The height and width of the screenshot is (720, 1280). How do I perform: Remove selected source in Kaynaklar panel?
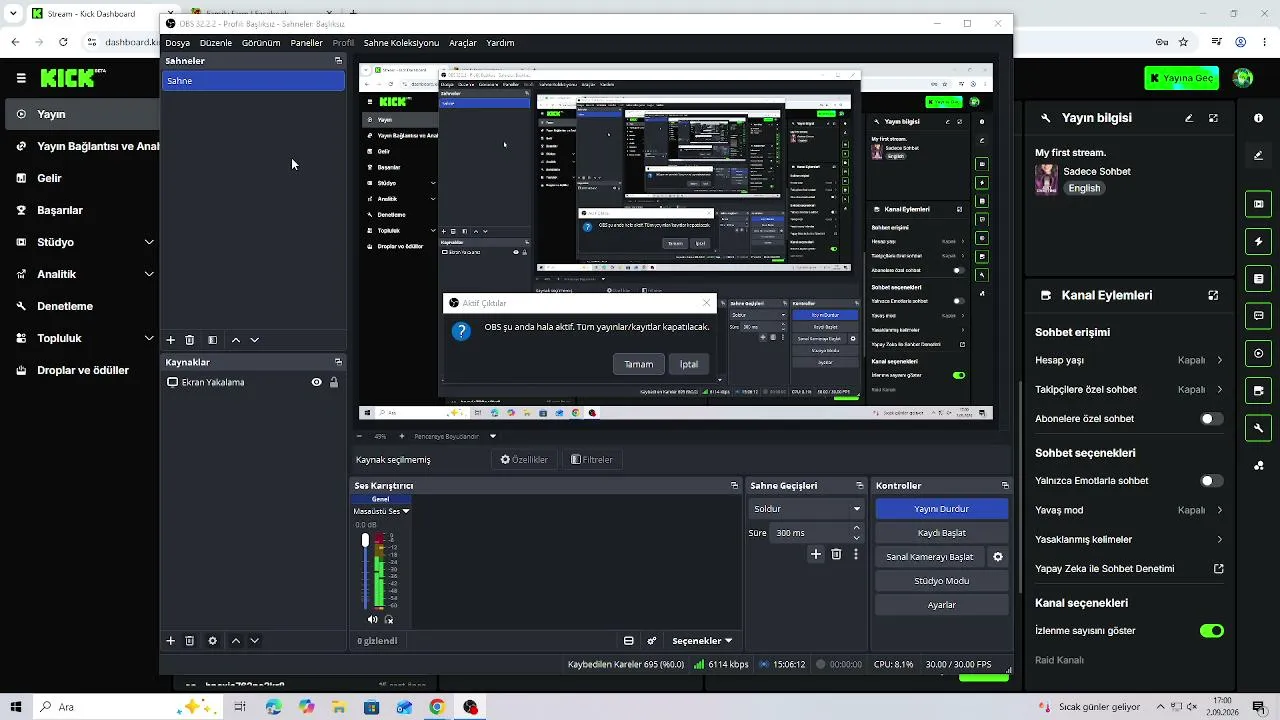click(189, 641)
